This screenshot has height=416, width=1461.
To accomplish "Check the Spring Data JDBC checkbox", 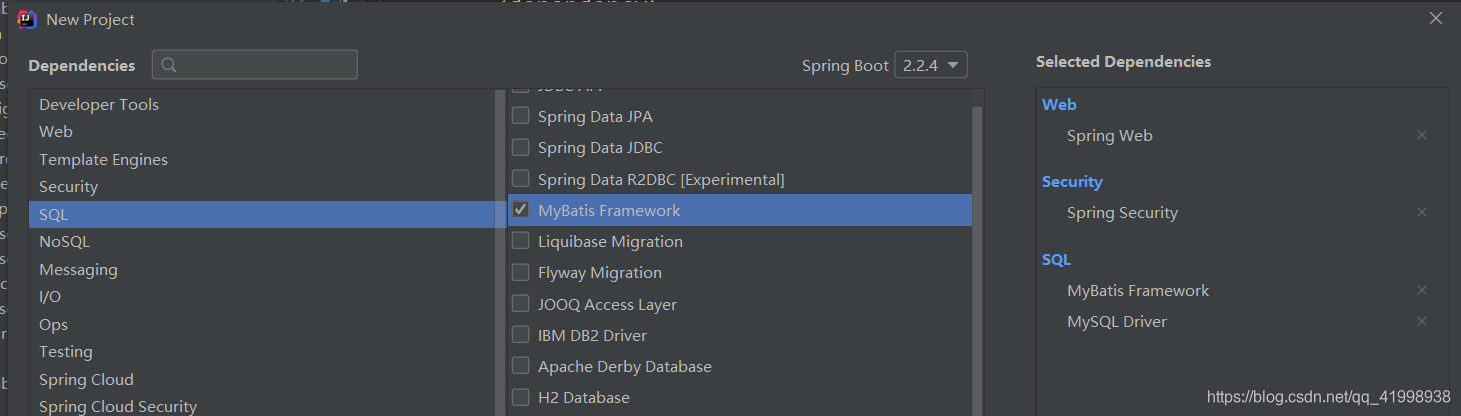I will [520, 147].
